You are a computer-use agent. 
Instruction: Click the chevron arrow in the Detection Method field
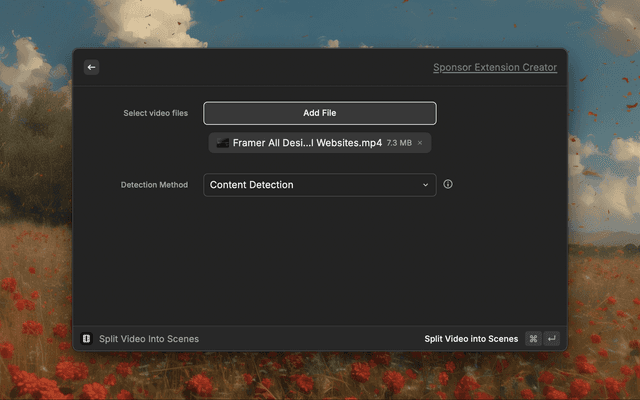pos(425,185)
